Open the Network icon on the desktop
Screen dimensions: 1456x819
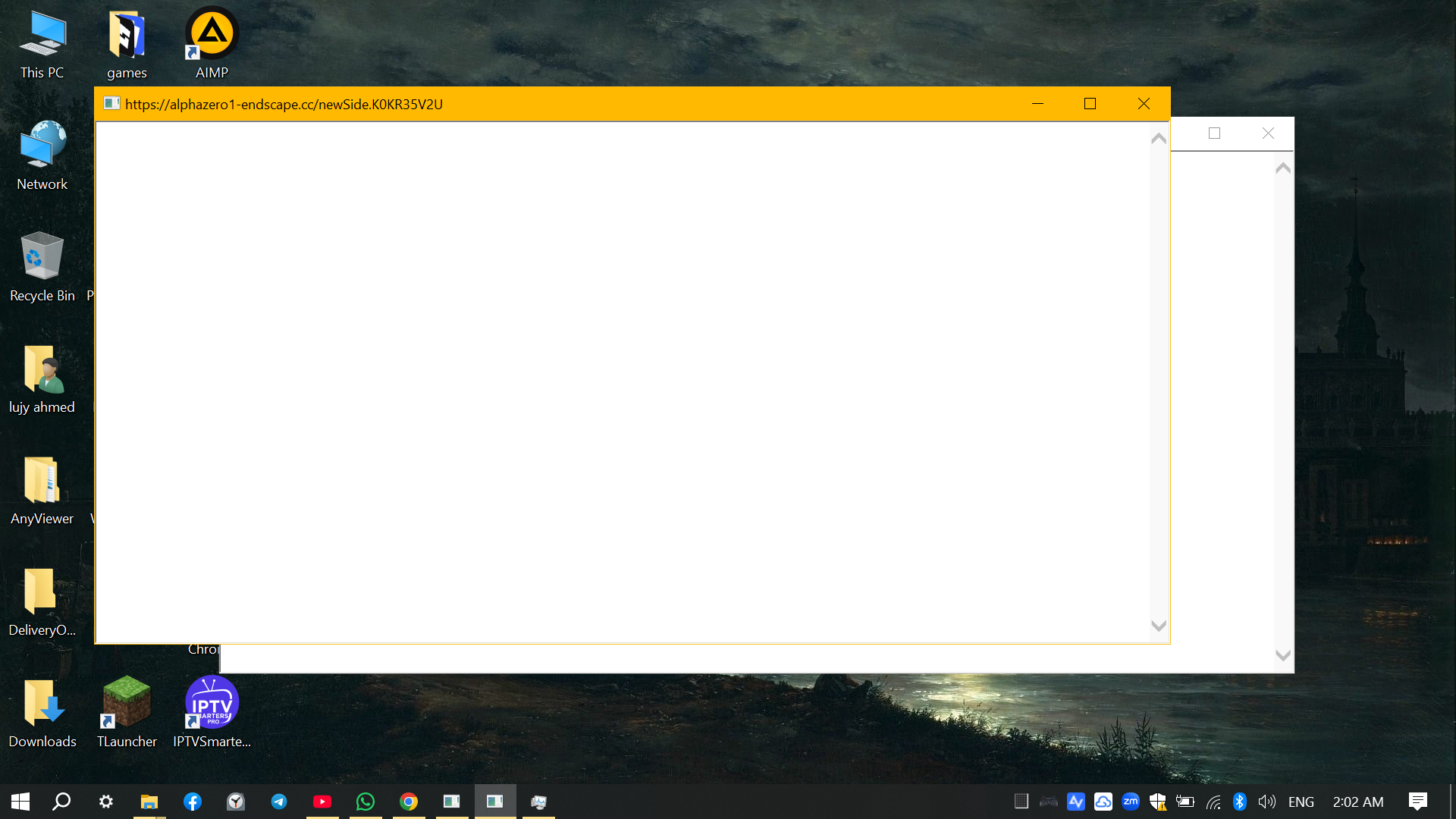point(42,148)
